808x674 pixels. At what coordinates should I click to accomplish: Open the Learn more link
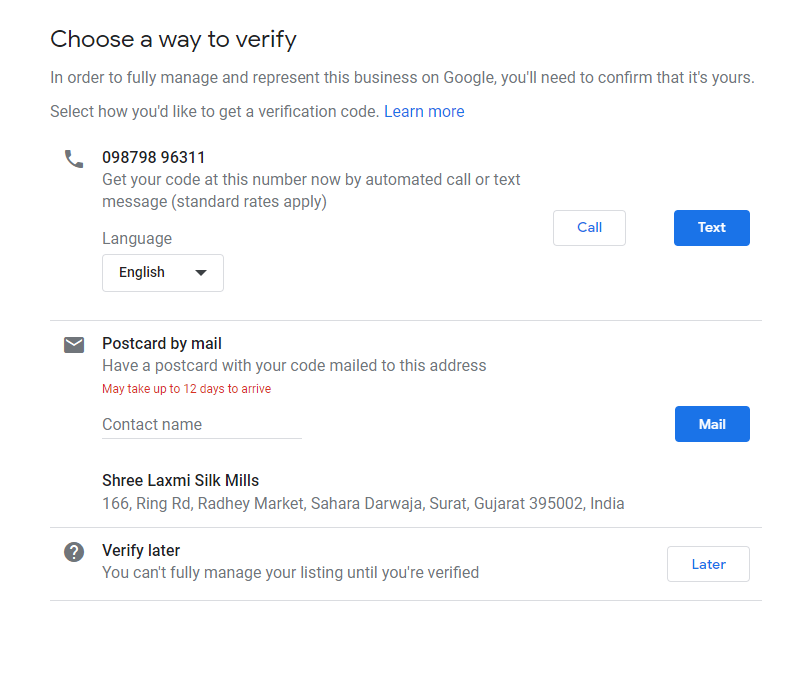424,112
